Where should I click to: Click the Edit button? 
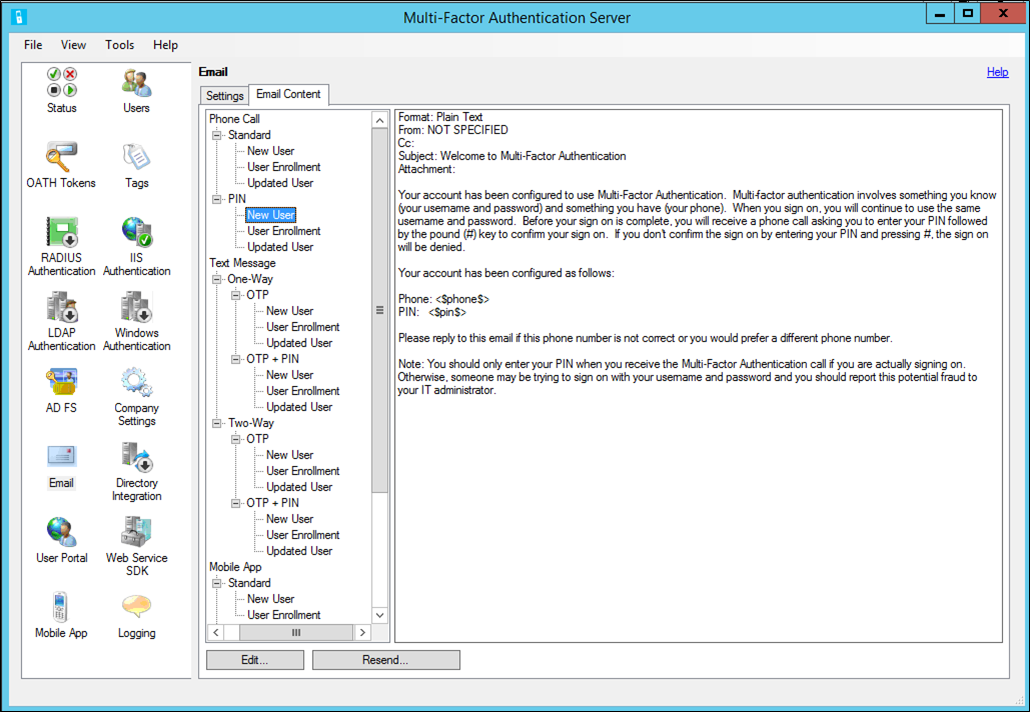tap(254, 659)
